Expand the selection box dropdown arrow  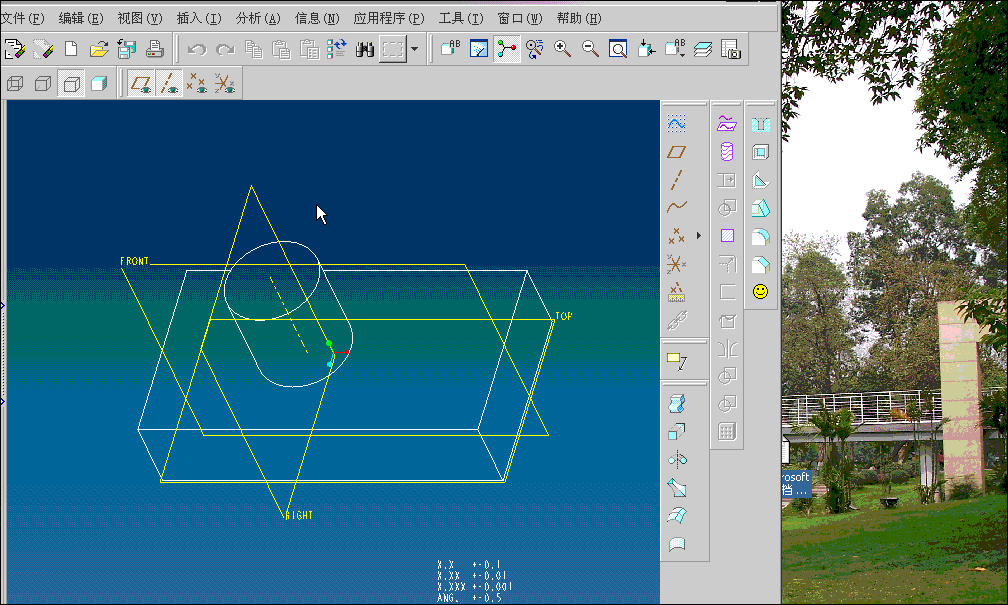[x=414, y=49]
